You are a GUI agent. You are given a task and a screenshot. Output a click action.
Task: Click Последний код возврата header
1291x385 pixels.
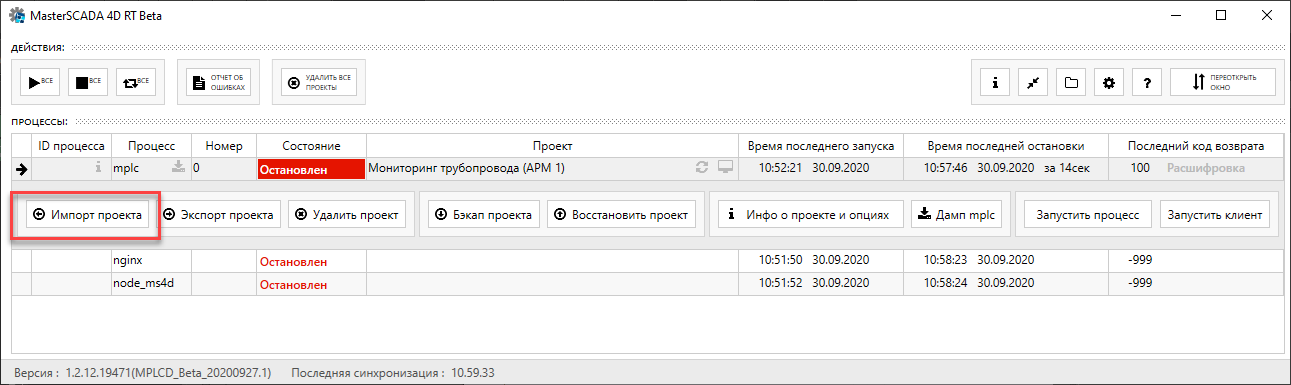tap(1197, 146)
